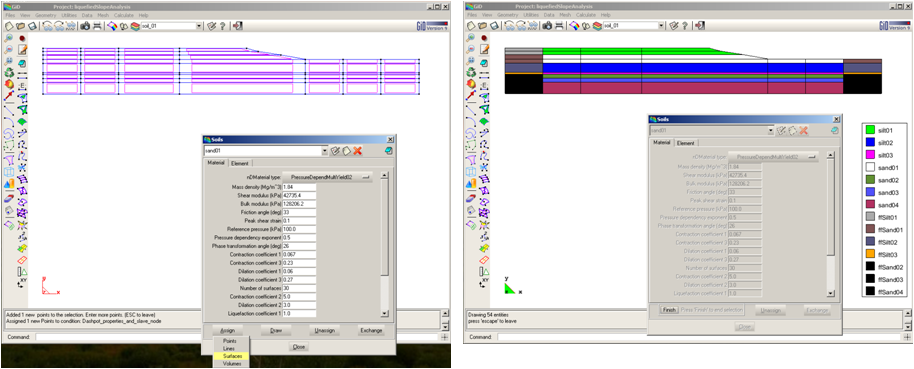Click the exit door icon in the left toolbar

[237, 26]
